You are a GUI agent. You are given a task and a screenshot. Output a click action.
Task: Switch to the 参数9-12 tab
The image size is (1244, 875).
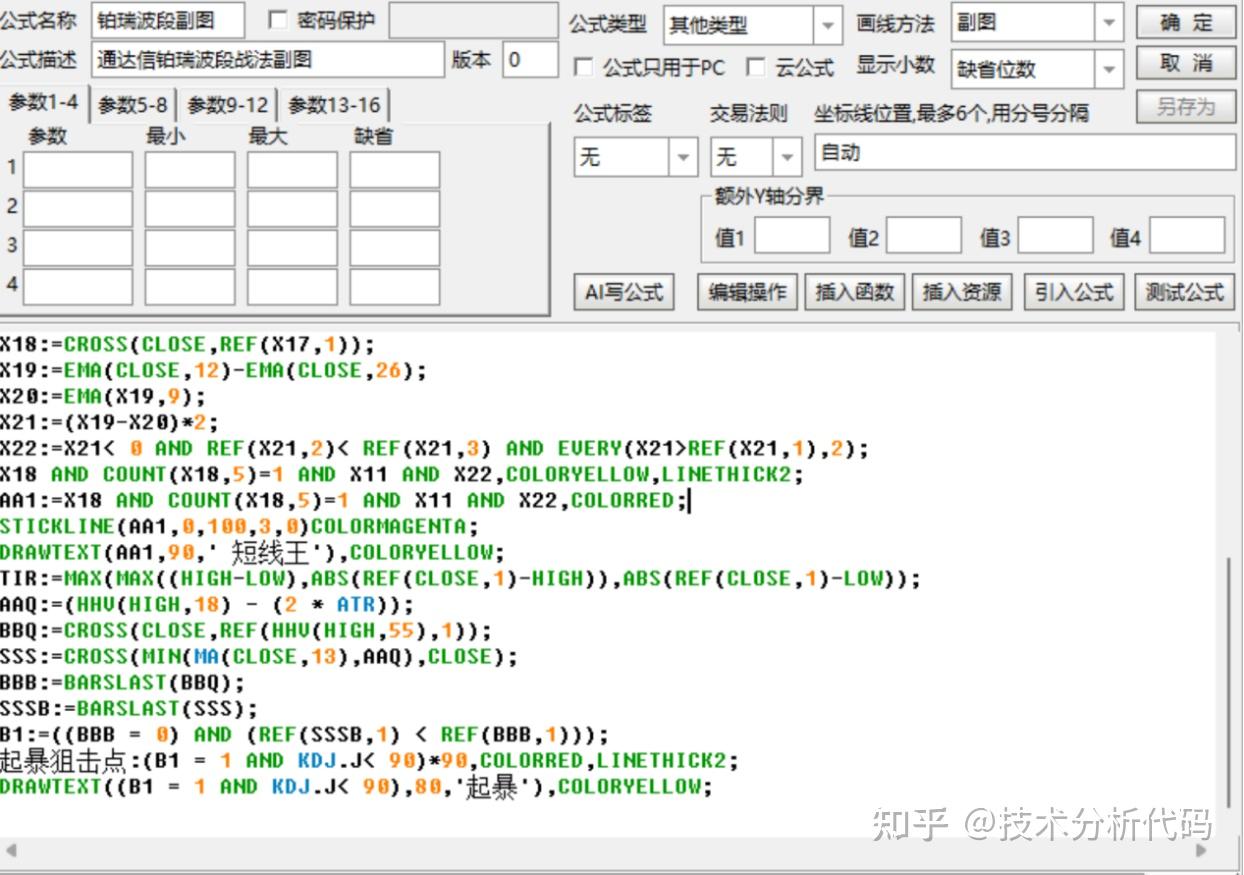228,105
